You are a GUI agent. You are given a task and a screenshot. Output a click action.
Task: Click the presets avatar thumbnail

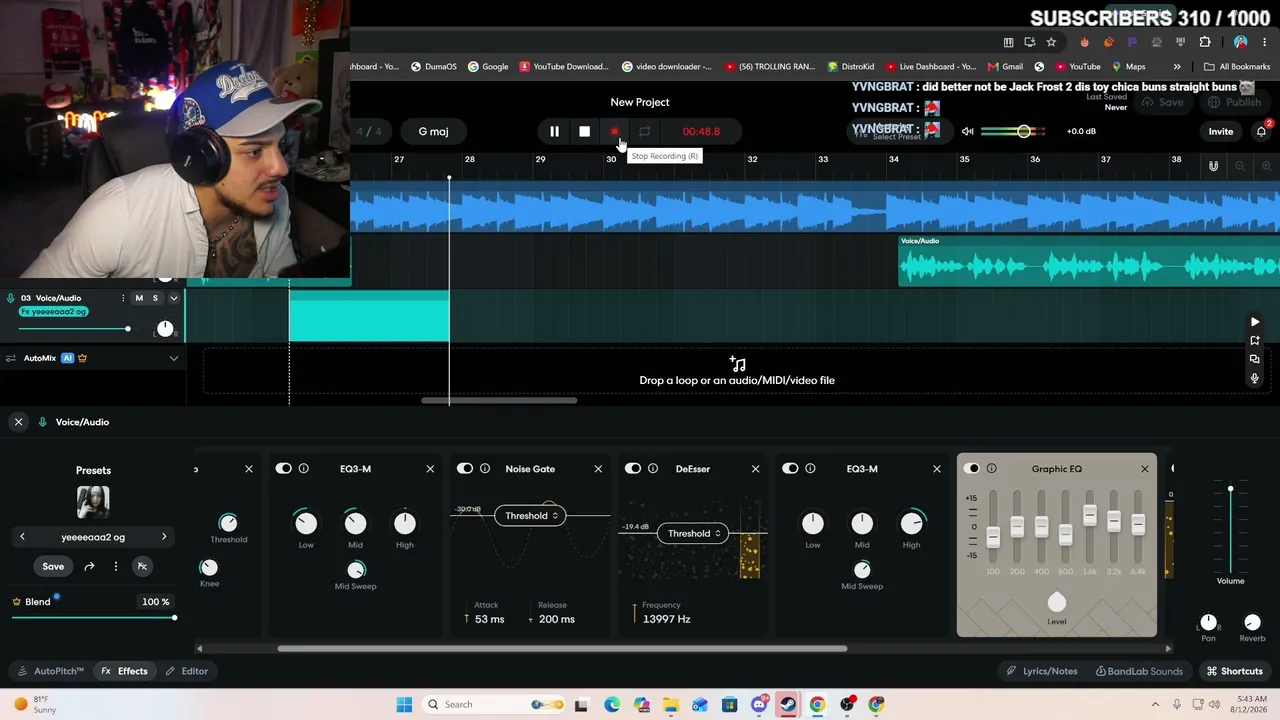[93, 502]
